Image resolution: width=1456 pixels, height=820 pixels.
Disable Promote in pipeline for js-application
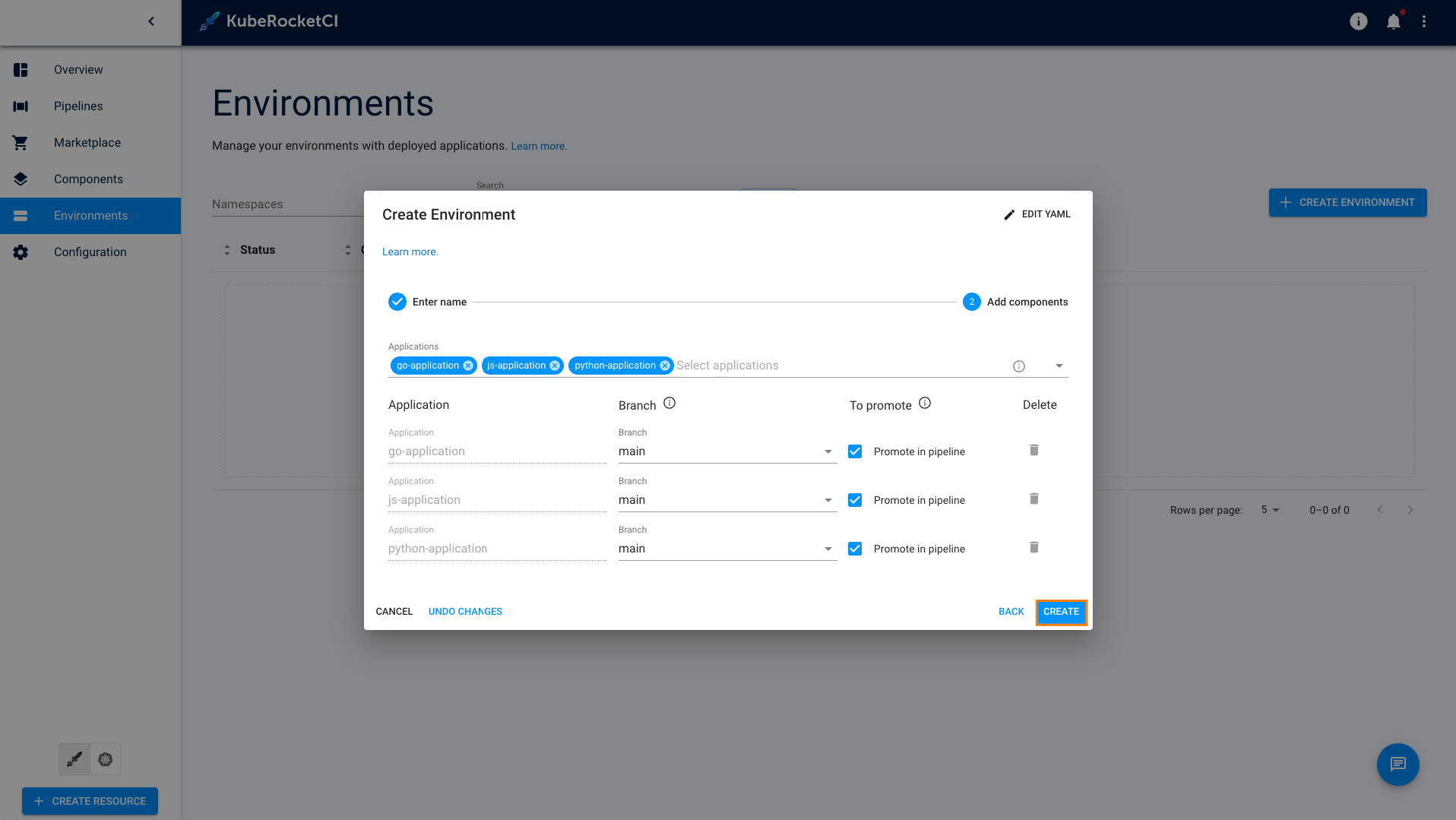(854, 499)
